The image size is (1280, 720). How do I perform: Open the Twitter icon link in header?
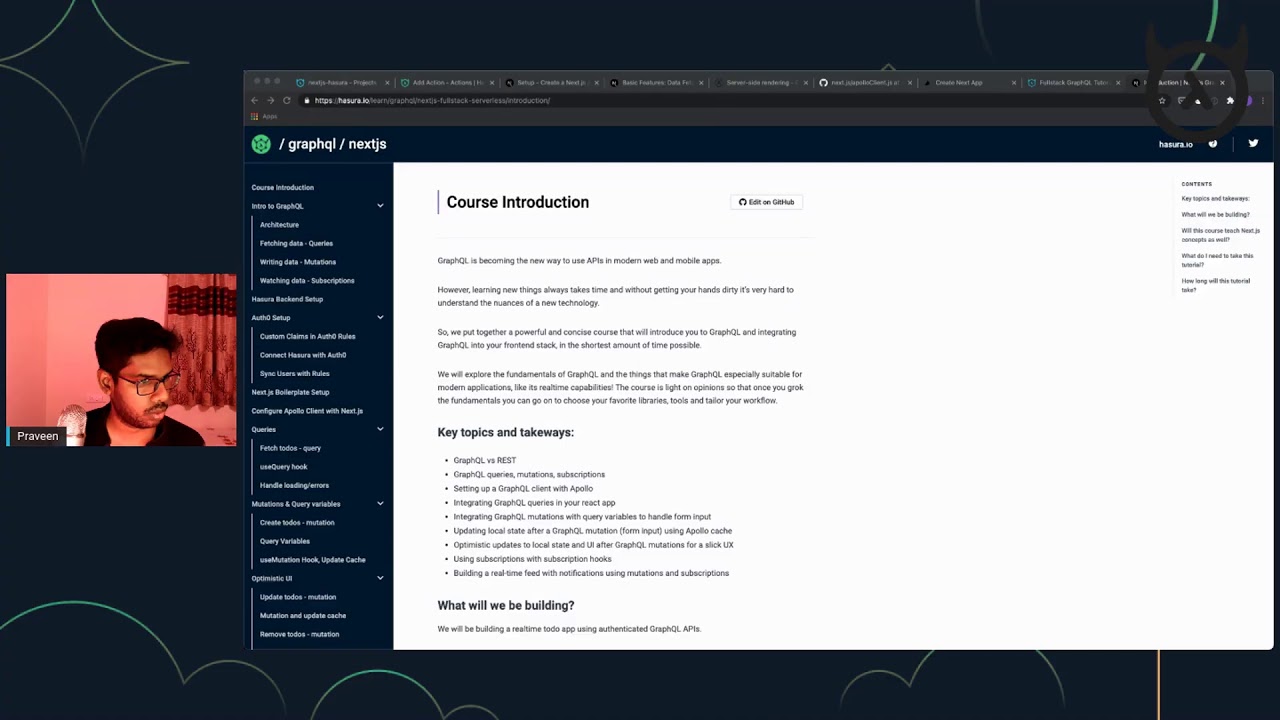coord(1253,143)
